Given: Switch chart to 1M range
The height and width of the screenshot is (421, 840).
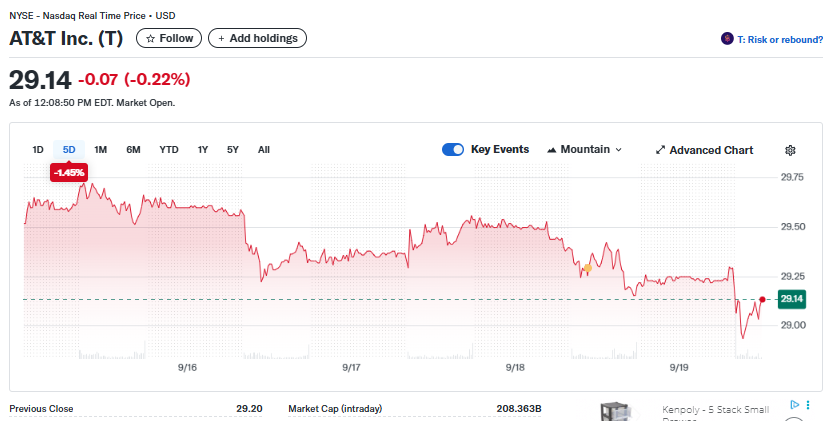Looking at the screenshot, I should (100, 149).
